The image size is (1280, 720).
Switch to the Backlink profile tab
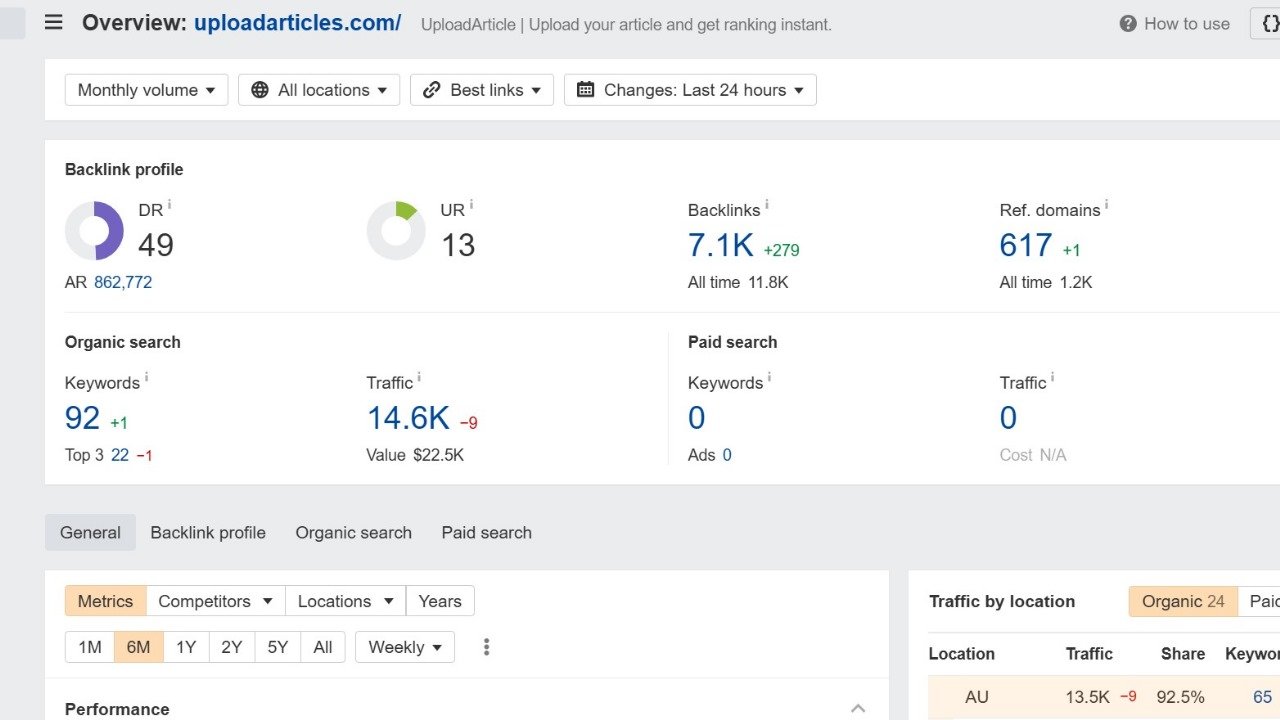pyautogui.click(x=208, y=533)
